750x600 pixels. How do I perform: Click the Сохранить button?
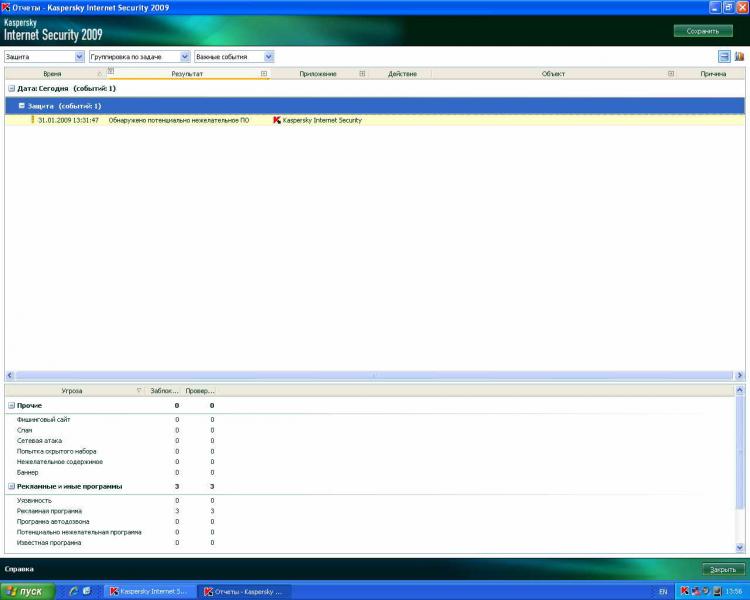coord(703,31)
